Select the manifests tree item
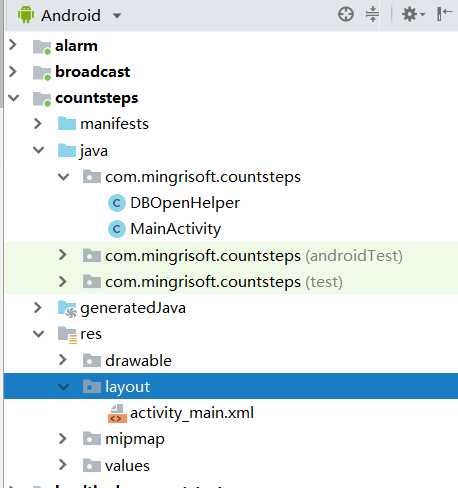This screenshot has width=458, height=488. pos(114,124)
